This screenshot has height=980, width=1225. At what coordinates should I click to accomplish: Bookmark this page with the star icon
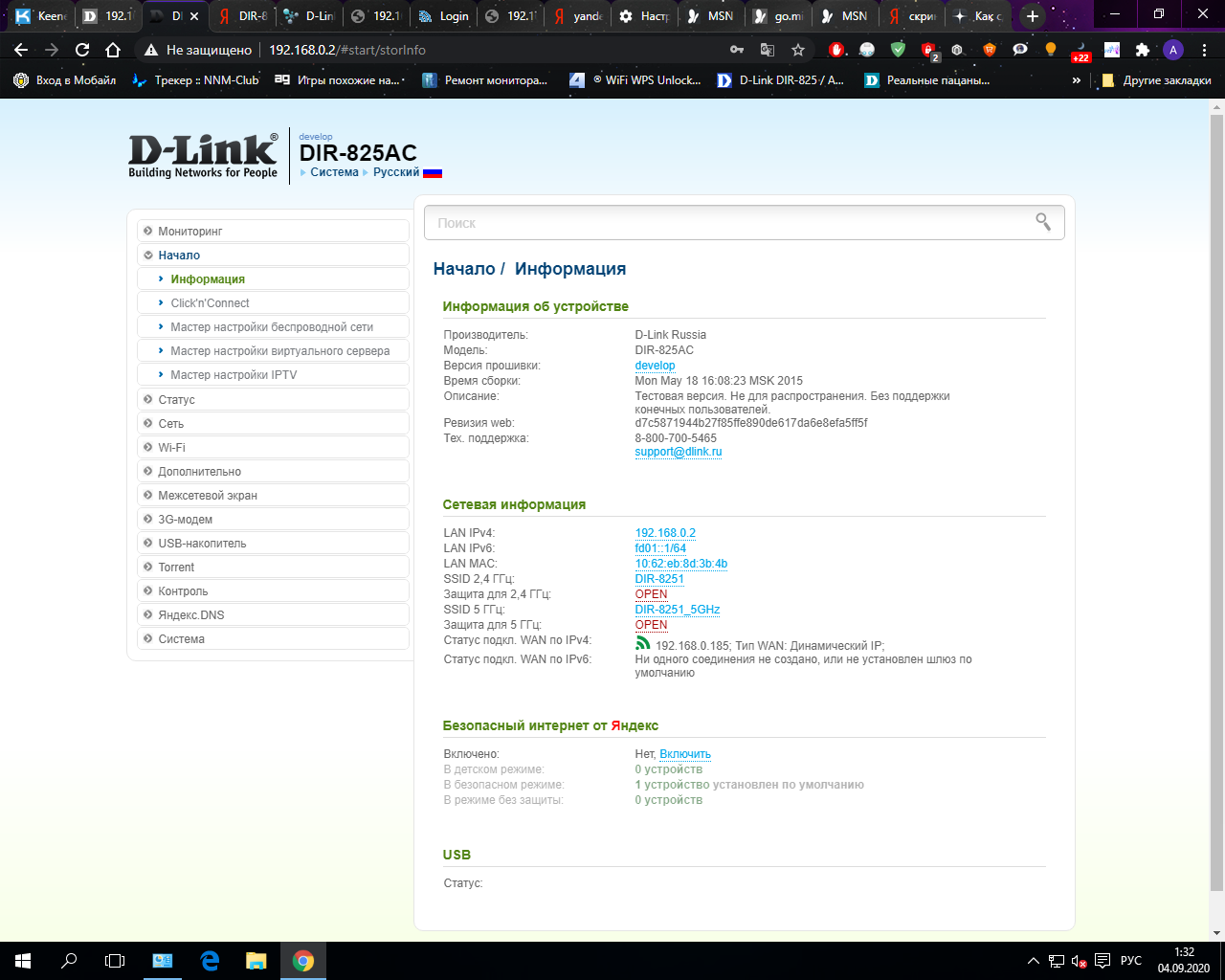798,50
